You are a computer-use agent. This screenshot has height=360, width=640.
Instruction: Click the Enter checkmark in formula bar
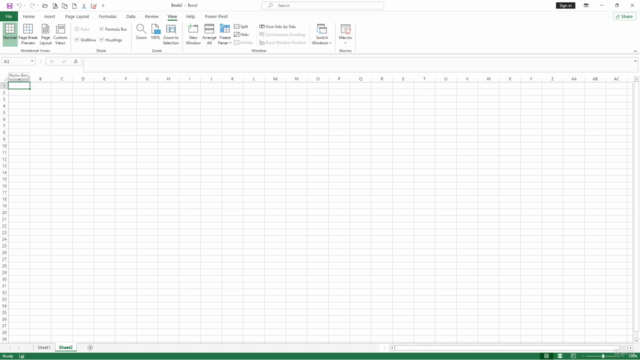pyautogui.click(x=64, y=61)
